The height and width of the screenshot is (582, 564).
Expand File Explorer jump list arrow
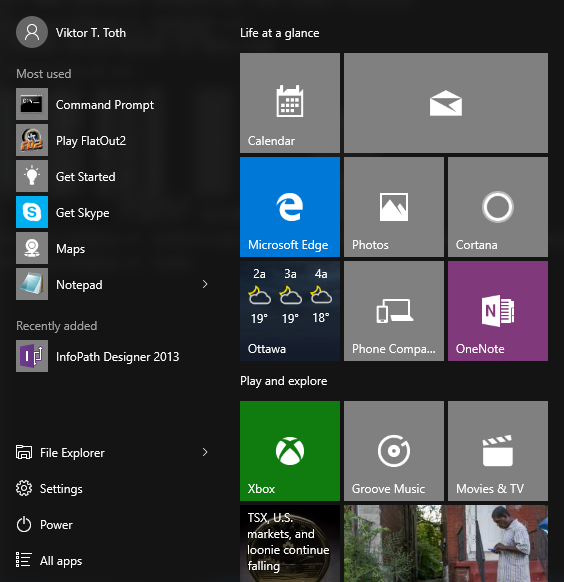[x=205, y=452]
